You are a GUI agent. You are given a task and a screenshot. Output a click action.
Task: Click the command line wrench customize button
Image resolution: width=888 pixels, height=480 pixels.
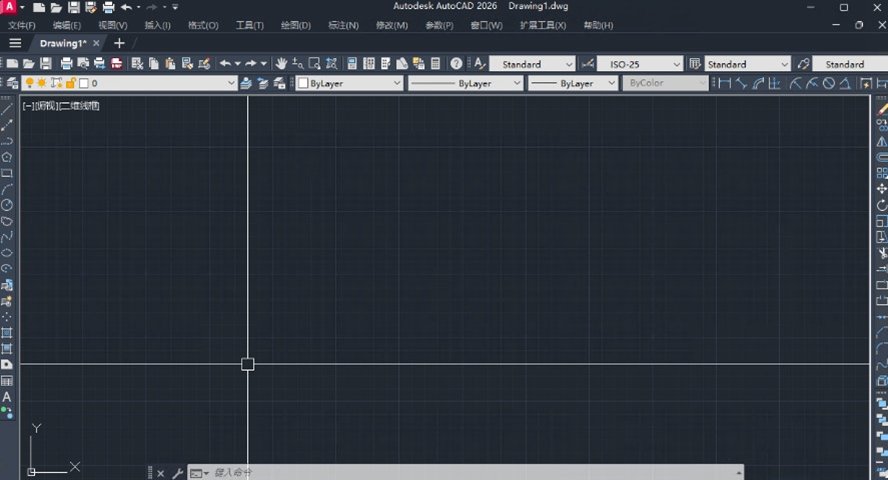pos(177,473)
